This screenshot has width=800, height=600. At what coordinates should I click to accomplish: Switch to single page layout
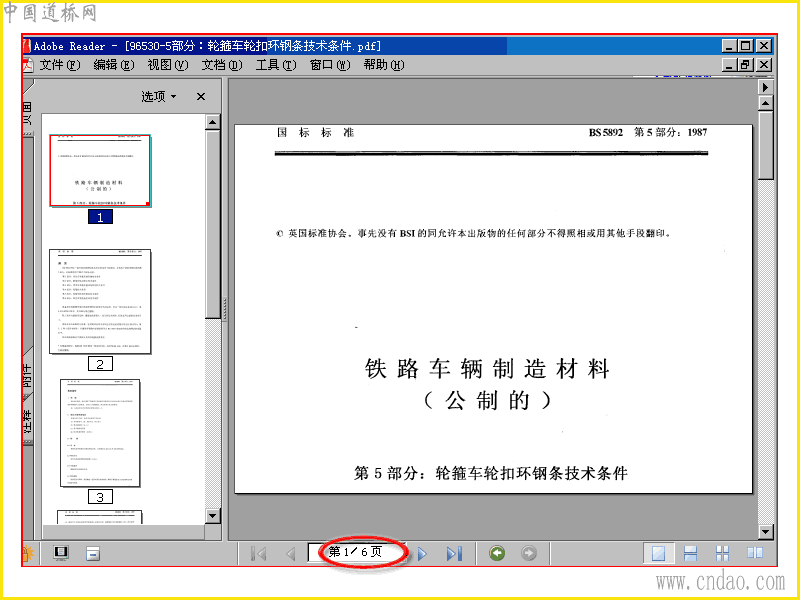pyautogui.click(x=658, y=553)
